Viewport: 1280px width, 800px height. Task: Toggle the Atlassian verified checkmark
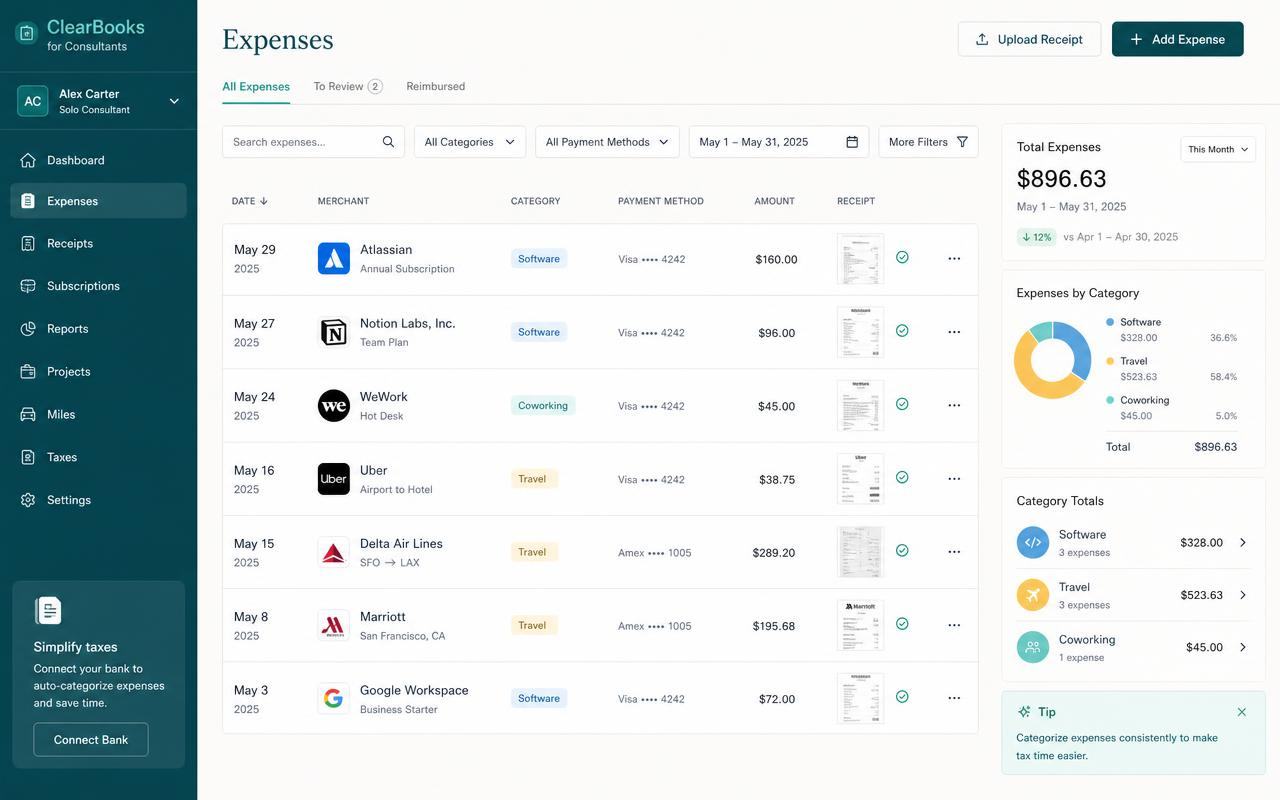(x=902, y=257)
